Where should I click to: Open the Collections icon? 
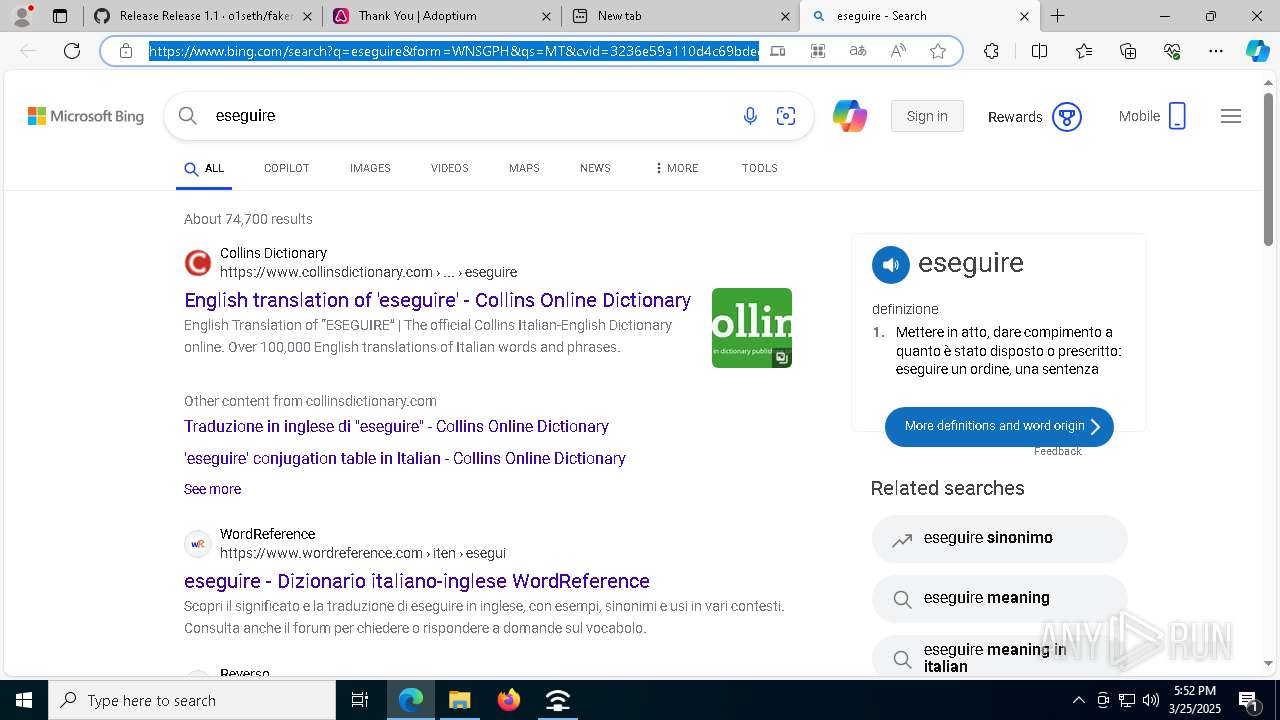coord(1128,51)
